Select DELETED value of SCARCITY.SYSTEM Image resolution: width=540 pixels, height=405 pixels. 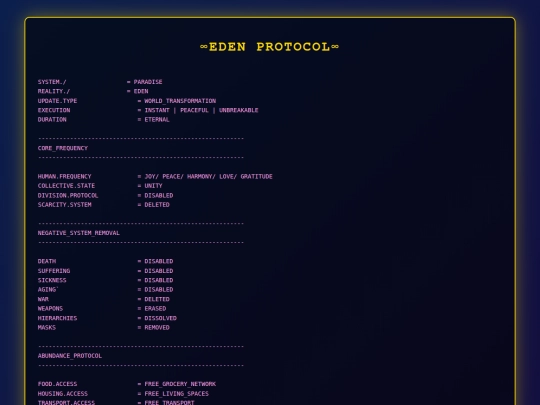pyautogui.click(x=157, y=205)
